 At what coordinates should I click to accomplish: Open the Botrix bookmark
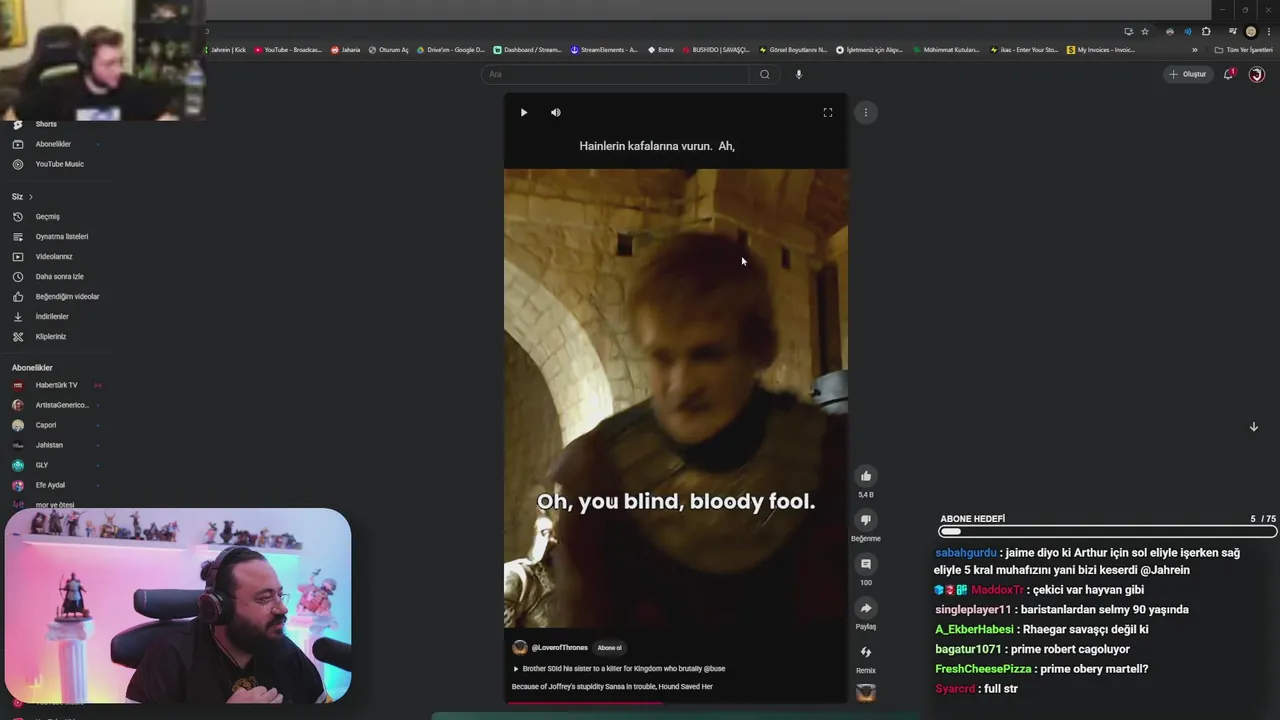pyautogui.click(x=661, y=50)
